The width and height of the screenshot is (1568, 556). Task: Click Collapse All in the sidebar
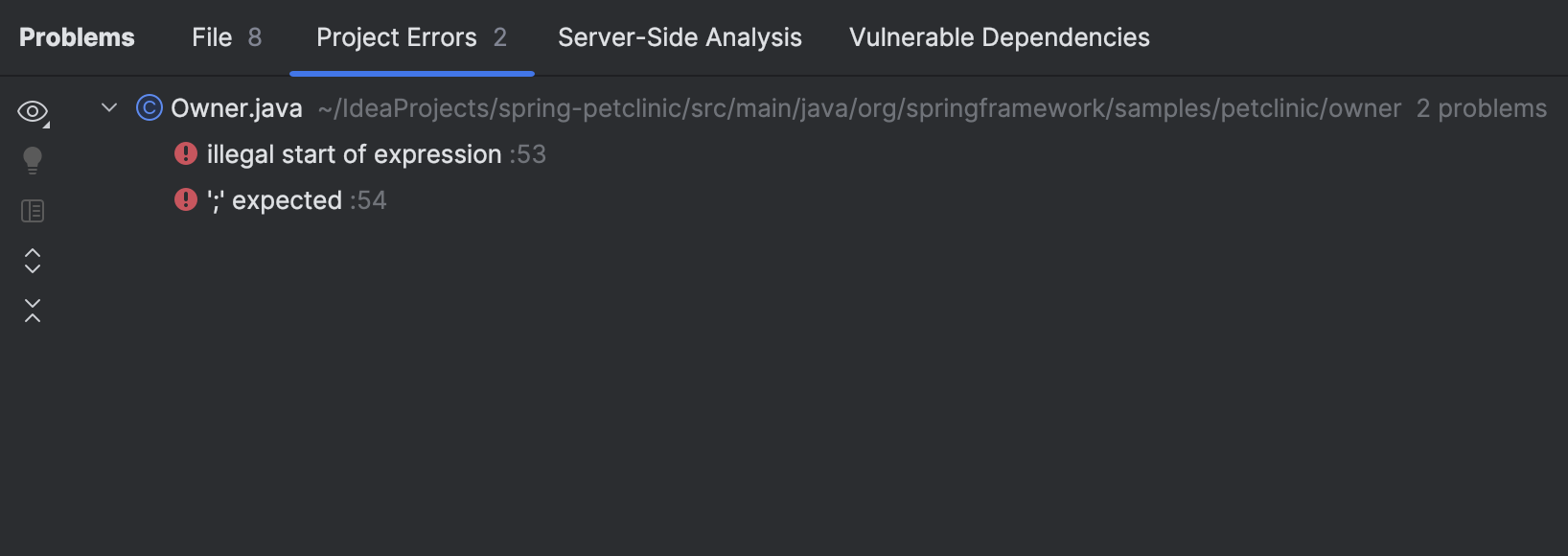32,309
